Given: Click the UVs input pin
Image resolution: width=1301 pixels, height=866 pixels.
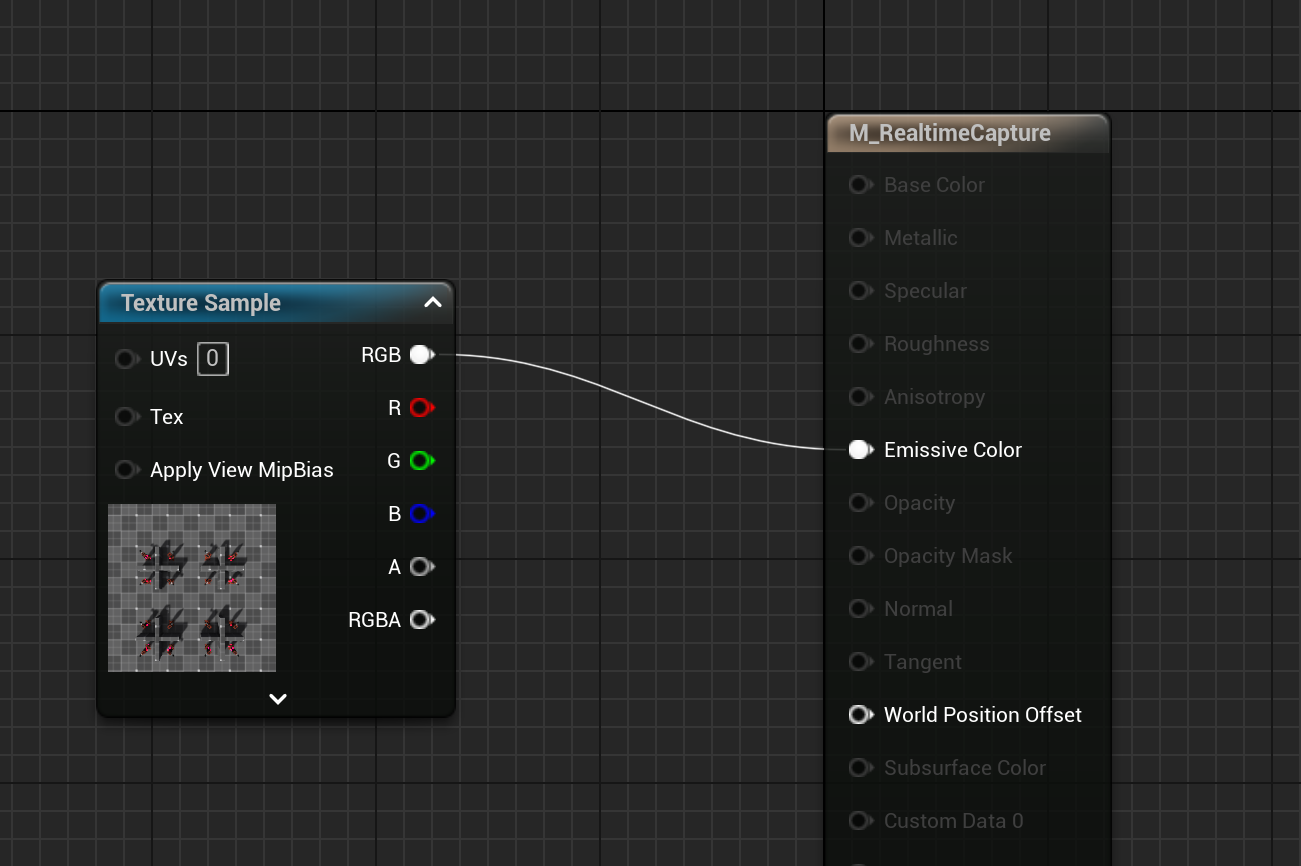Looking at the screenshot, I should point(125,359).
